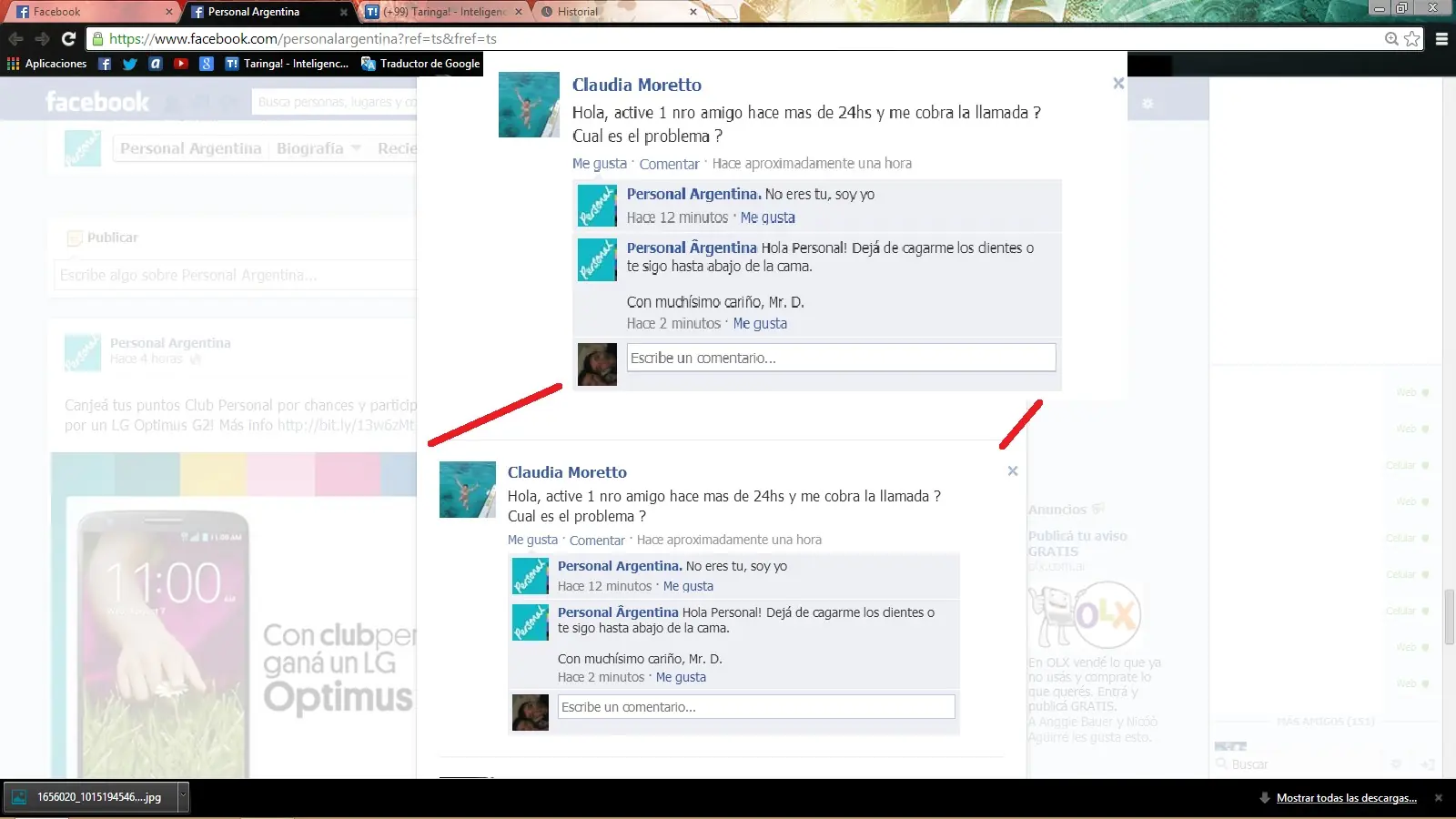
Task: Close the downloads bar
Action: coord(1439,798)
